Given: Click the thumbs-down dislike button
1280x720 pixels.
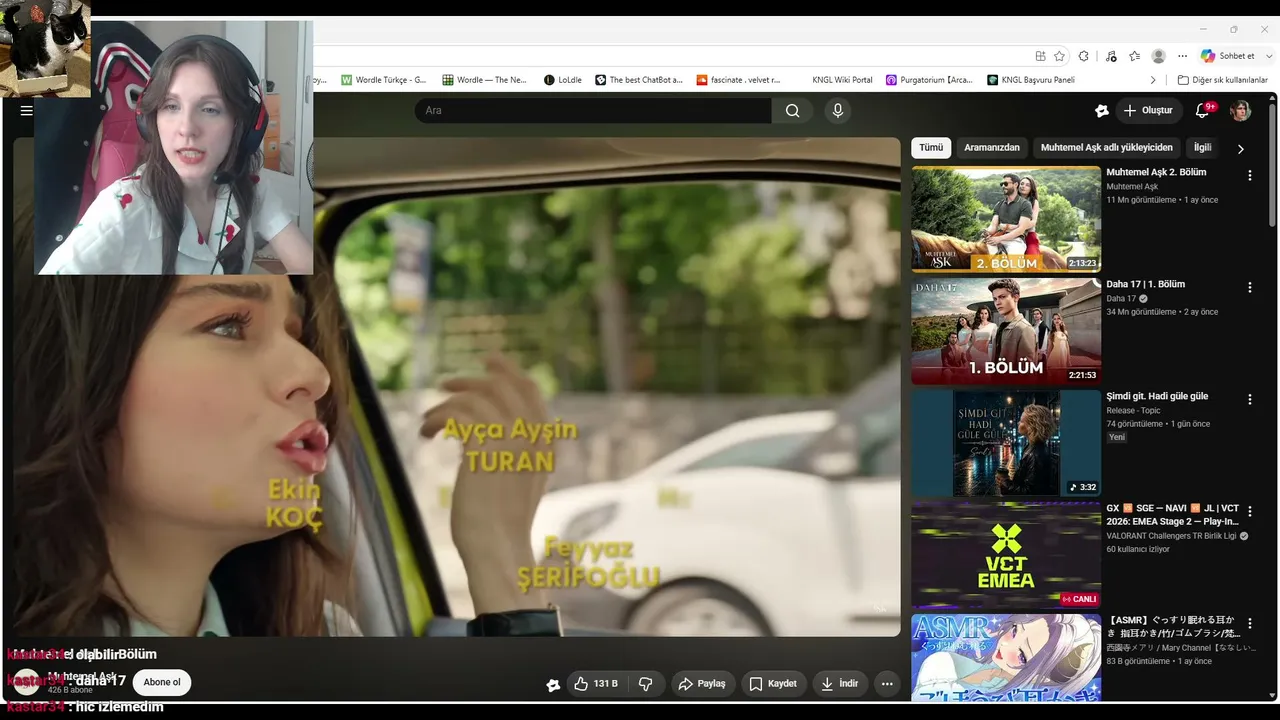Looking at the screenshot, I should [646, 684].
